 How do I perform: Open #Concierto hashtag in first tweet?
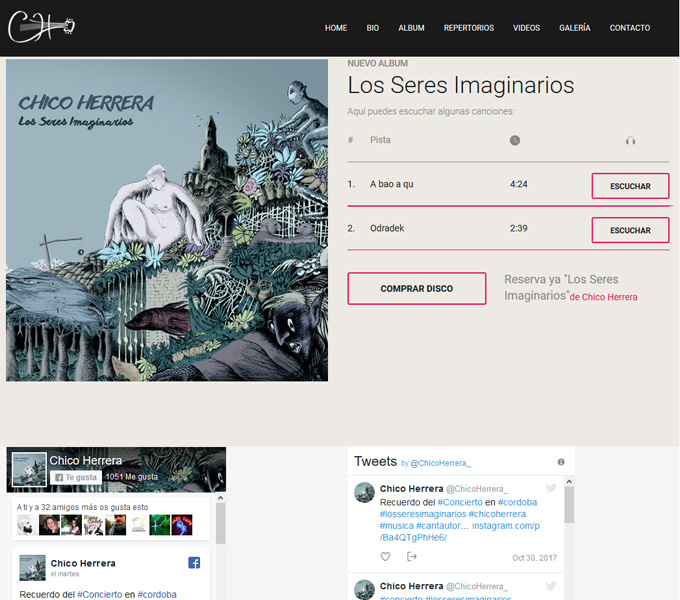click(460, 502)
